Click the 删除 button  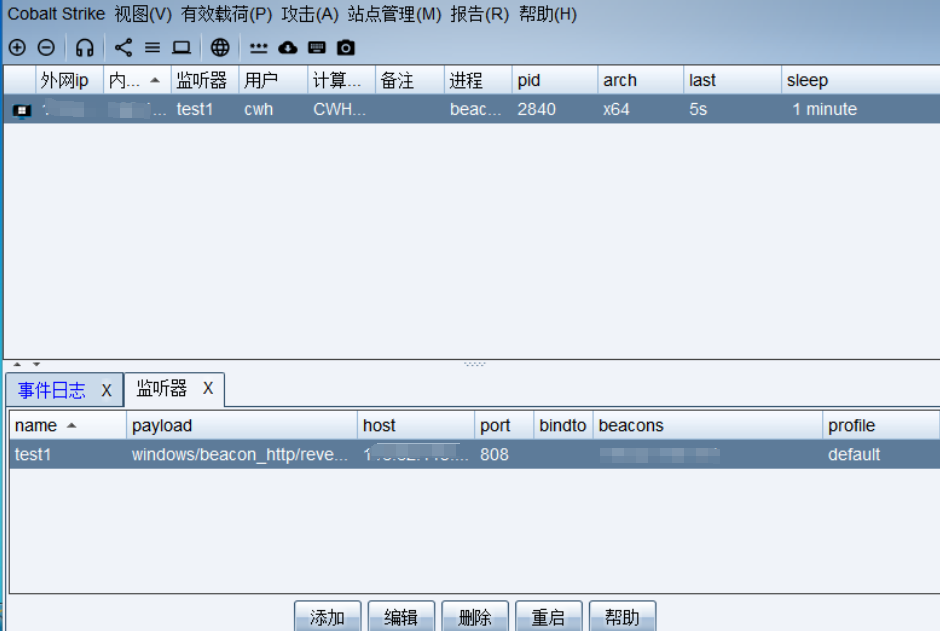[x=475, y=617]
